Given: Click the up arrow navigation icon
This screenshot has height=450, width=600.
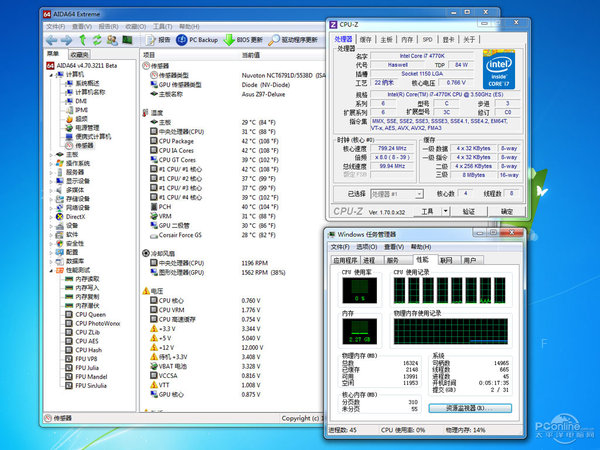Looking at the screenshot, I should coord(82,39).
